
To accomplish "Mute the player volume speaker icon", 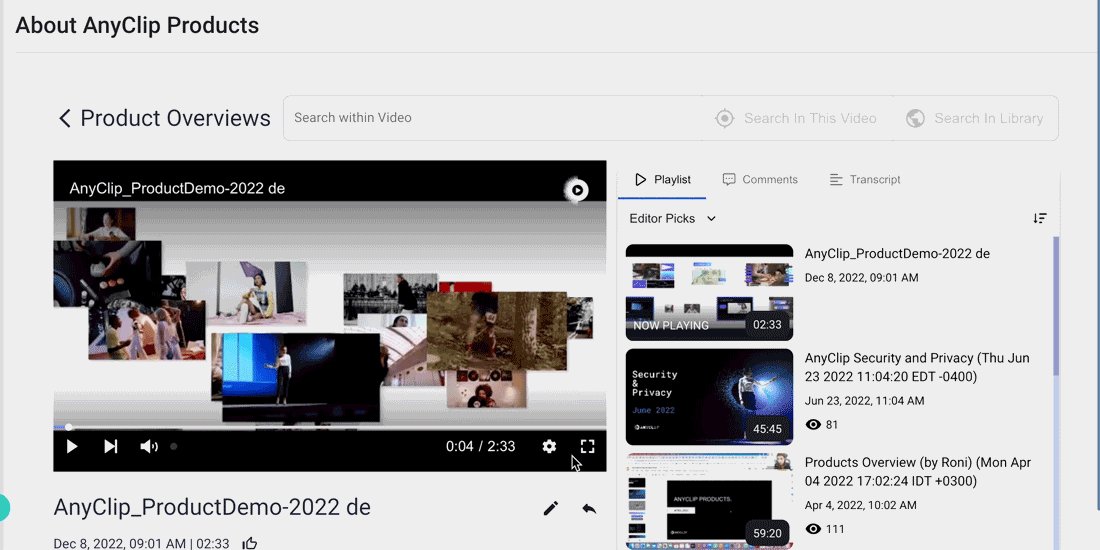I will [149, 446].
